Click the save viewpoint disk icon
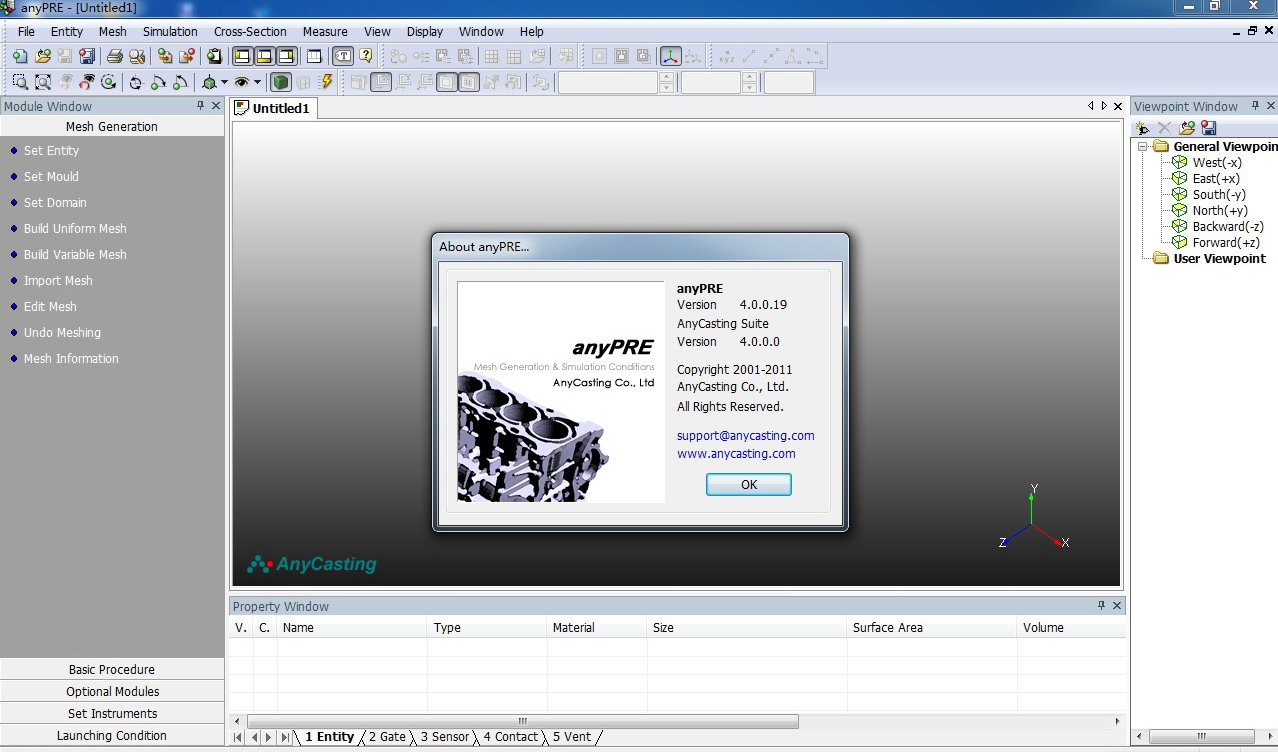The height and width of the screenshot is (752, 1278). (x=1209, y=128)
